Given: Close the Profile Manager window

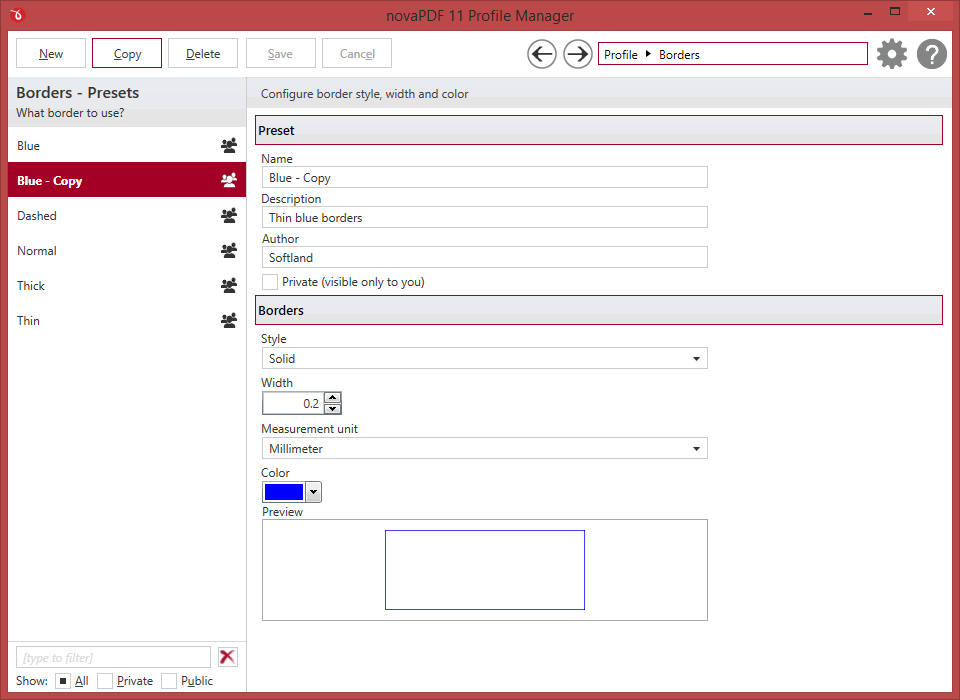Looking at the screenshot, I should pyautogui.click(x=931, y=12).
